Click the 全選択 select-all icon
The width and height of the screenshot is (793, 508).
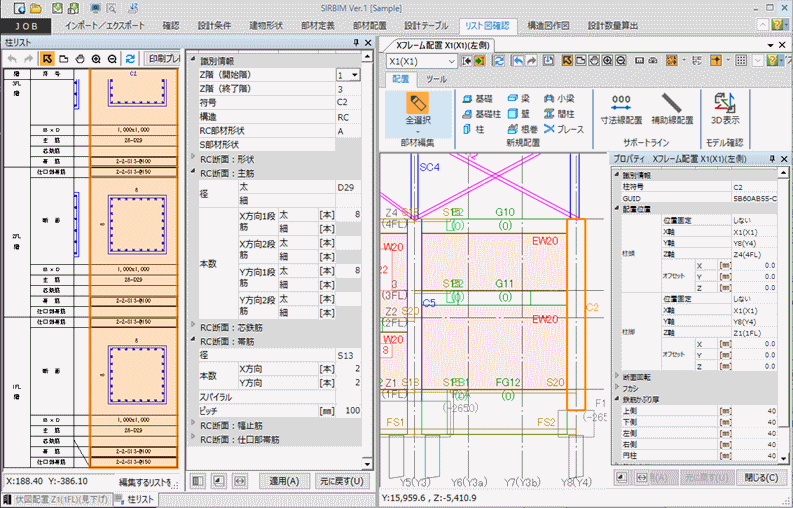click(418, 105)
